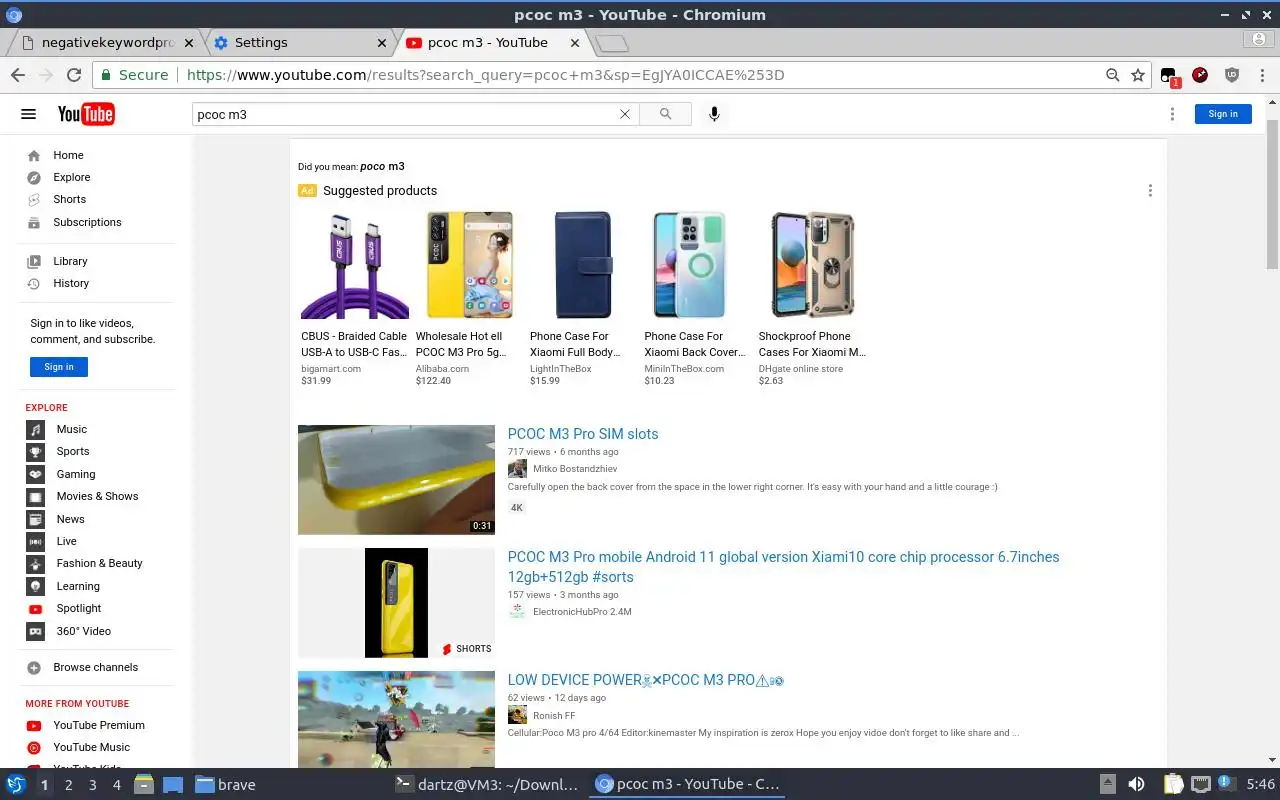
Task: Open the CBUS Braided Cable product
Action: [x=355, y=298]
